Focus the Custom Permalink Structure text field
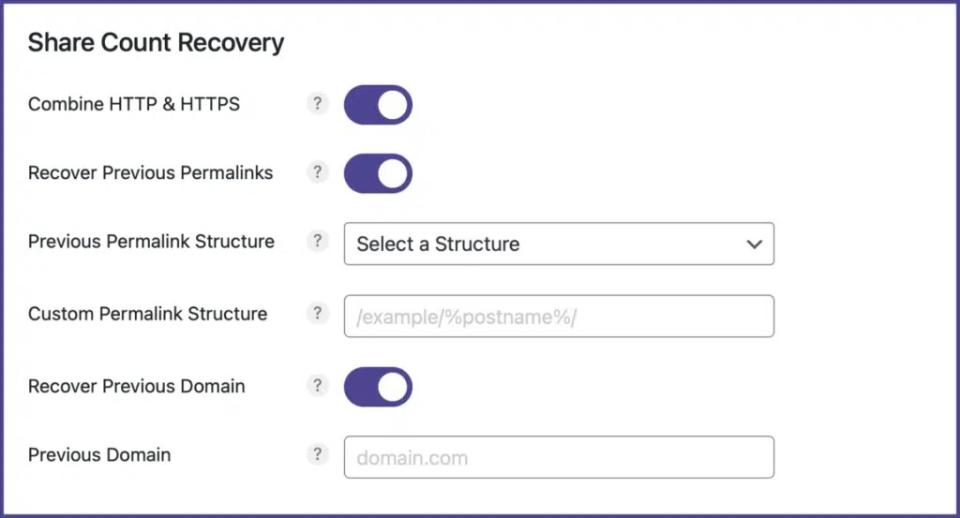Viewport: 960px width, 518px height. tap(558, 316)
